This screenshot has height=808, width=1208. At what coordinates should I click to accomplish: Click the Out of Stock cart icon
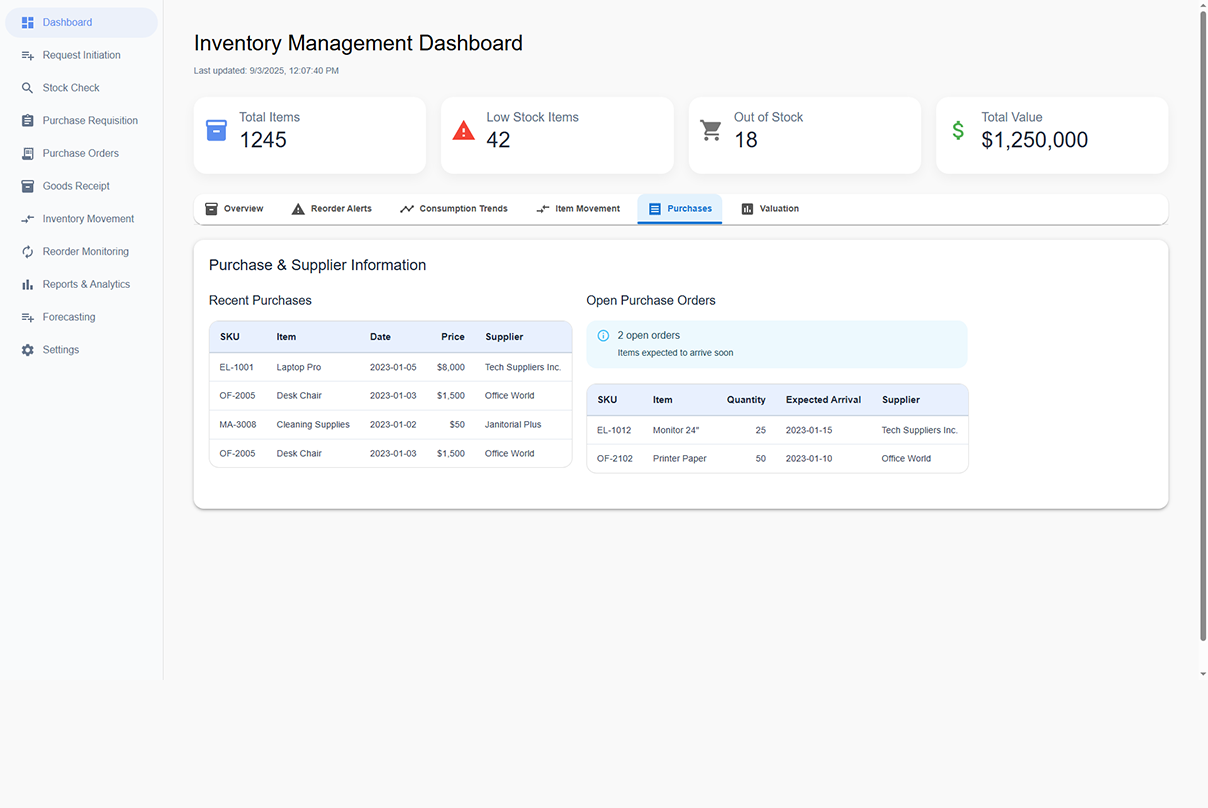[x=711, y=130]
